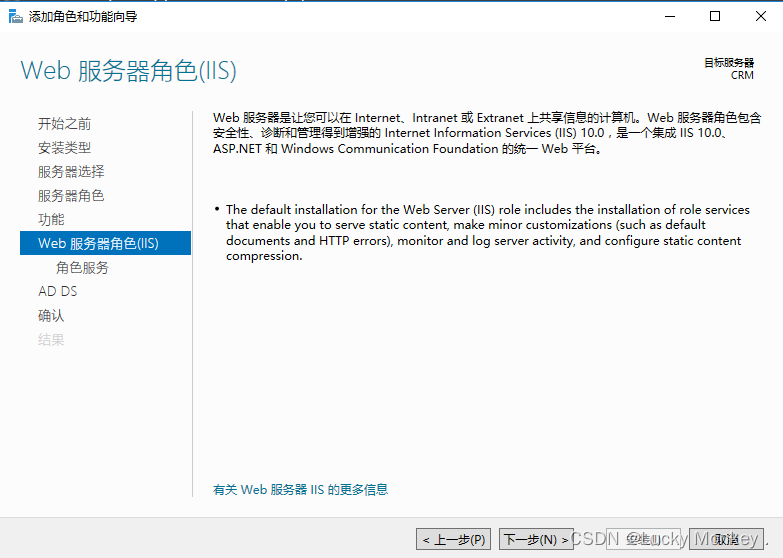Open 服务器选择 step
The height and width of the screenshot is (558, 783).
71,171
